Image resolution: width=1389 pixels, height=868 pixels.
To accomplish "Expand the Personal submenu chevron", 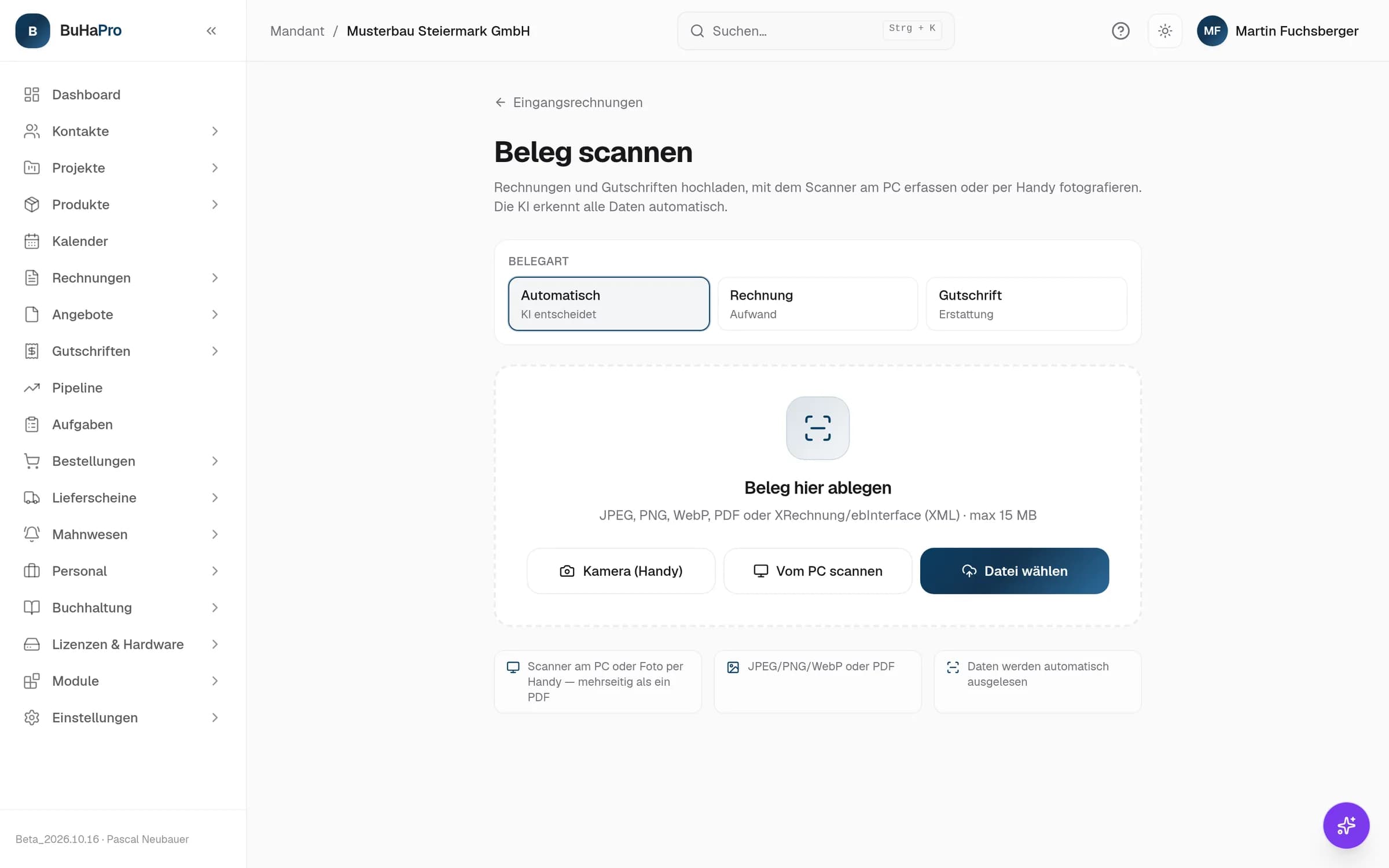I will click(215, 571).
